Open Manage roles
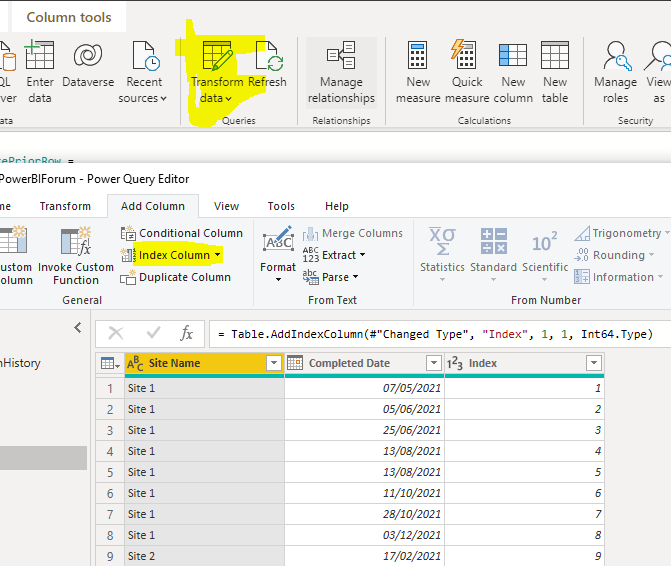Viewport: 671px width, 566px height. coord(615,73)
